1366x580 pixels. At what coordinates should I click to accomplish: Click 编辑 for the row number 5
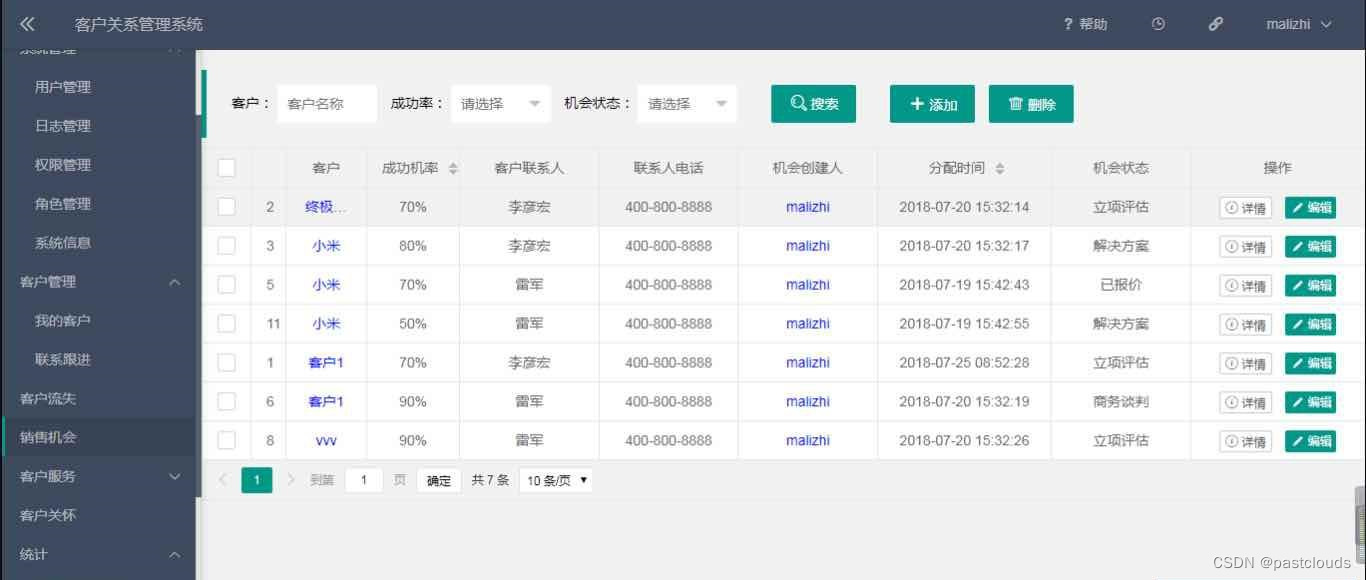coord(1310,286)
